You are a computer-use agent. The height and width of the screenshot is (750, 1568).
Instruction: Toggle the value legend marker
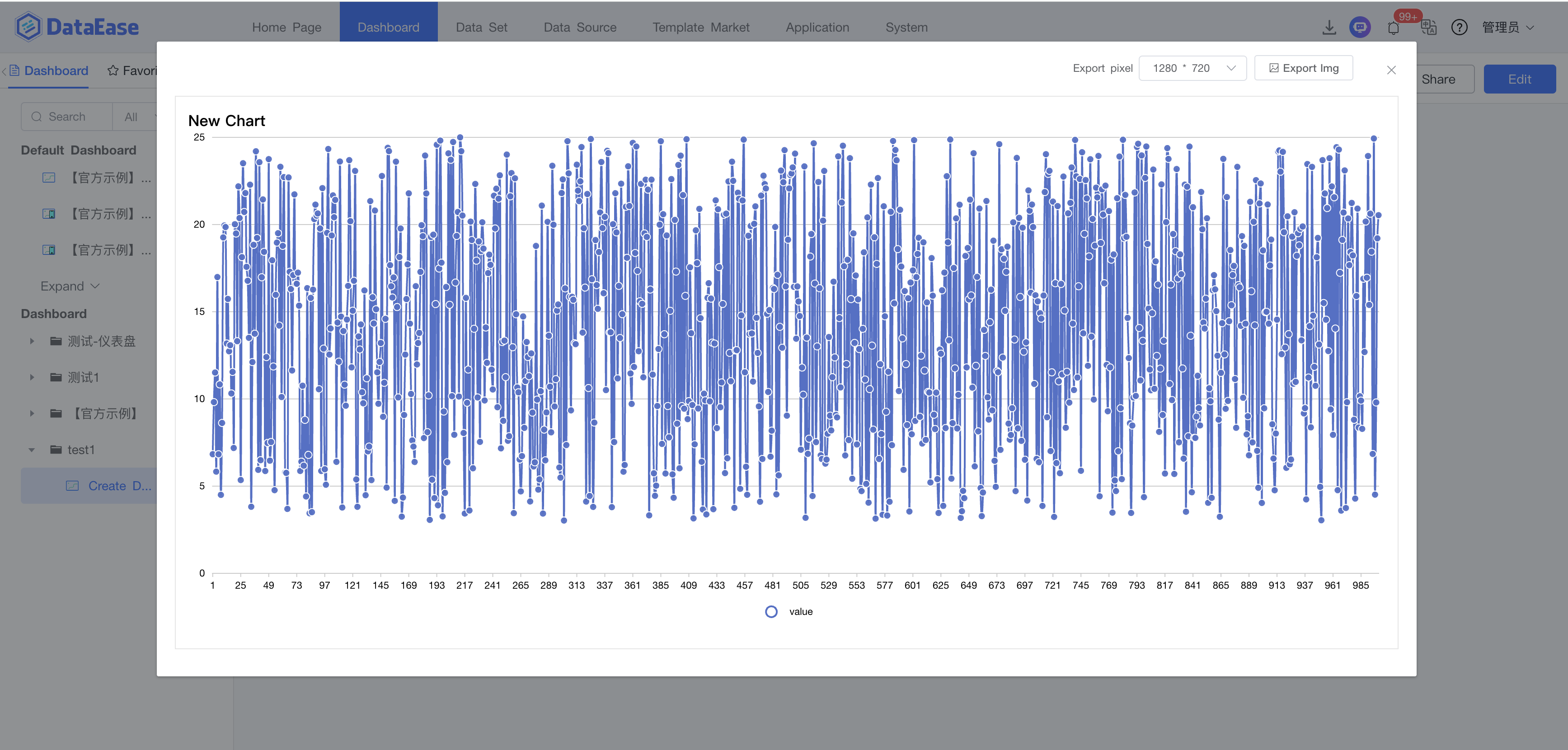[x=771, y=612]
